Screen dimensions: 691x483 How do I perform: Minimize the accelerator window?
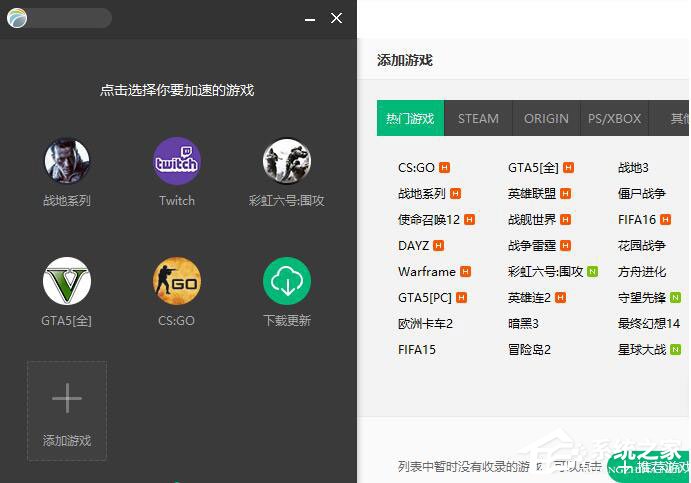click(x=310, y=19)
